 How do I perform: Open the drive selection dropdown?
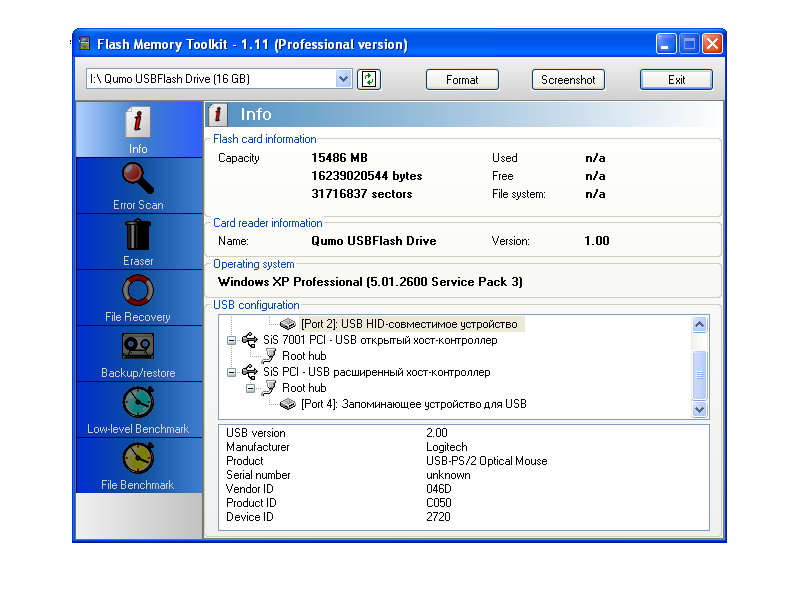point(343,79)
